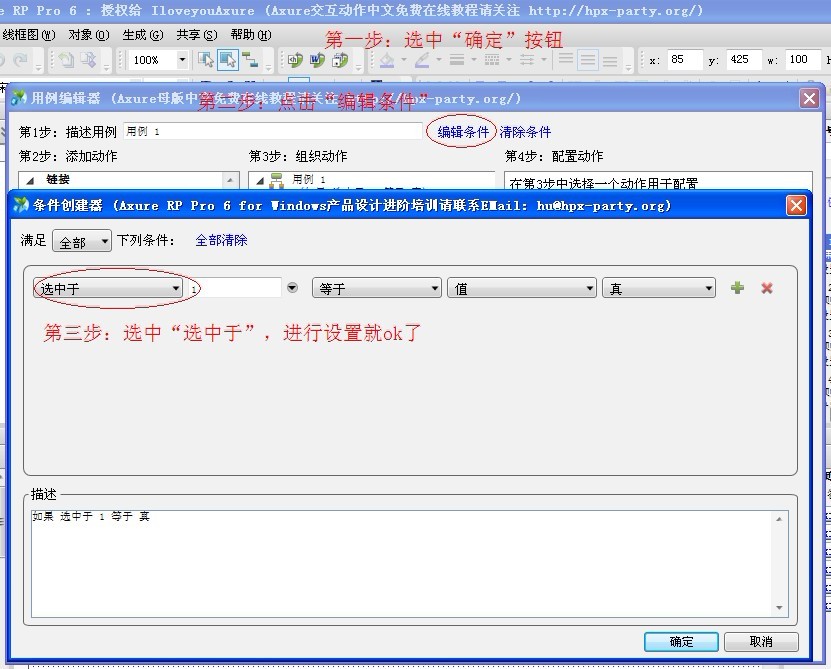Screen dimensions: 831x669
Task: Click the green plus add-condition icon
Action: coord(738,288)
